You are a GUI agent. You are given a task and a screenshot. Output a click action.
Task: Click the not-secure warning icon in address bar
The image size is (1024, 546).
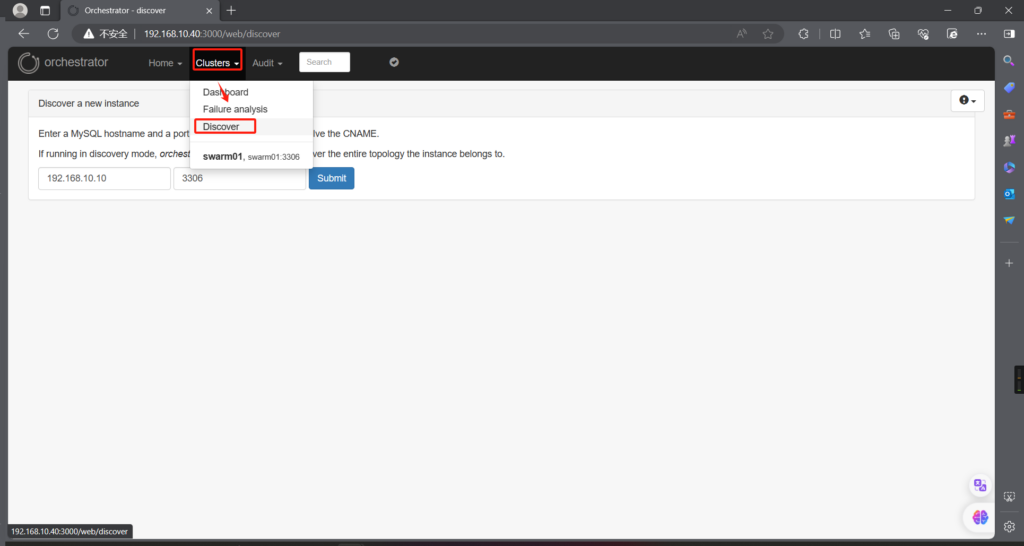(88, 34)
